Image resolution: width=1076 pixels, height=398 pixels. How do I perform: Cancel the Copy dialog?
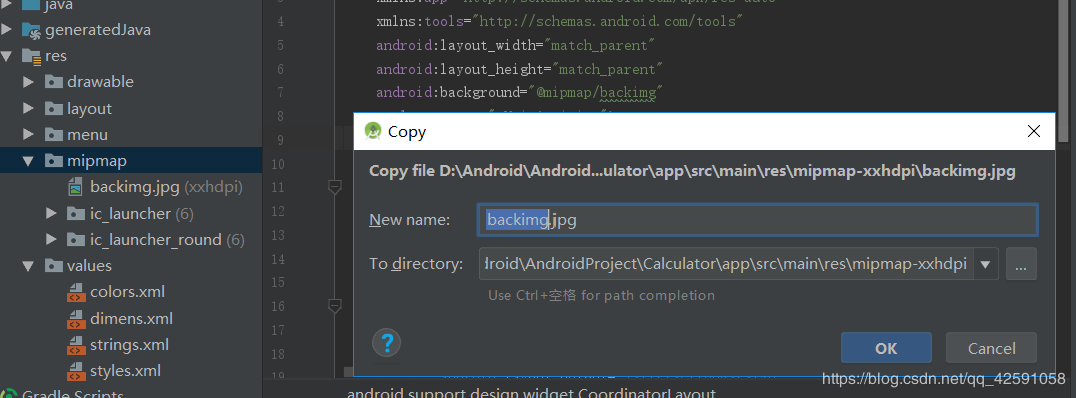tap(991, 348)
